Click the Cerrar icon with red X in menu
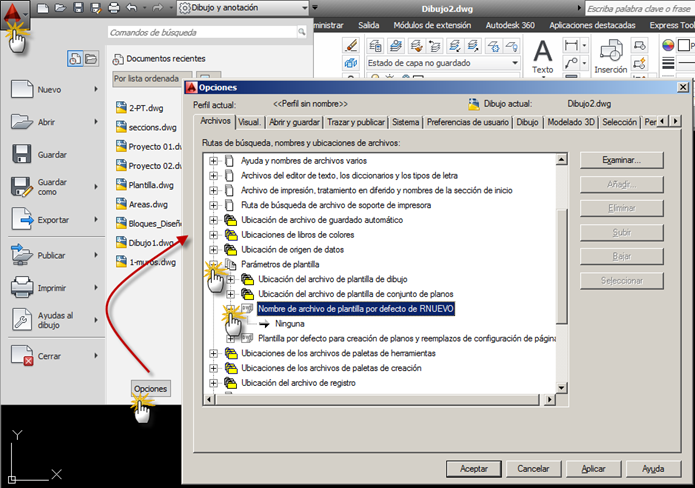The height and width of the screenshot is (488, 695). [22, 355]
